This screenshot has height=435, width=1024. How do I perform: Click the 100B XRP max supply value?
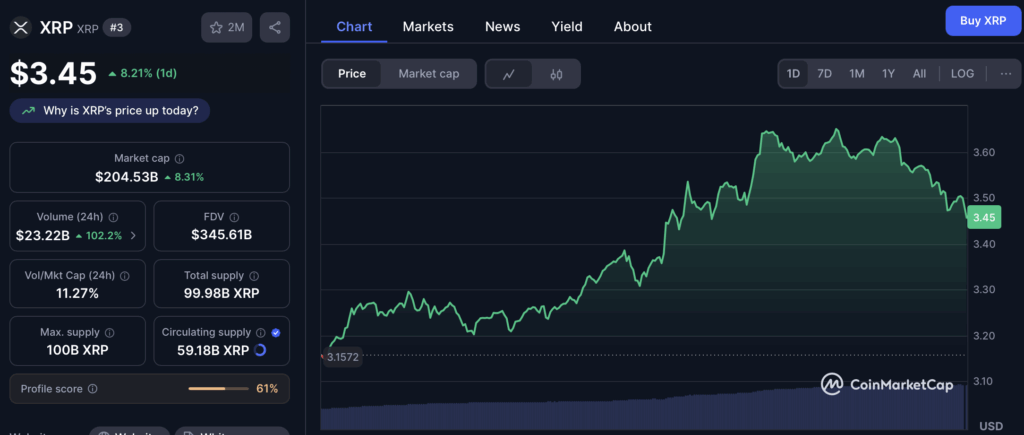pos(77,350)
